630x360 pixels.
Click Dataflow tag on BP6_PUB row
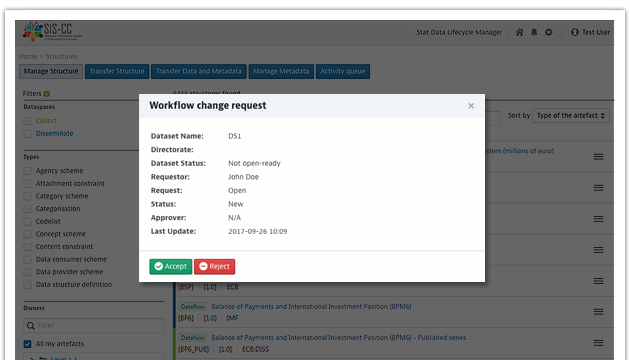192,338
